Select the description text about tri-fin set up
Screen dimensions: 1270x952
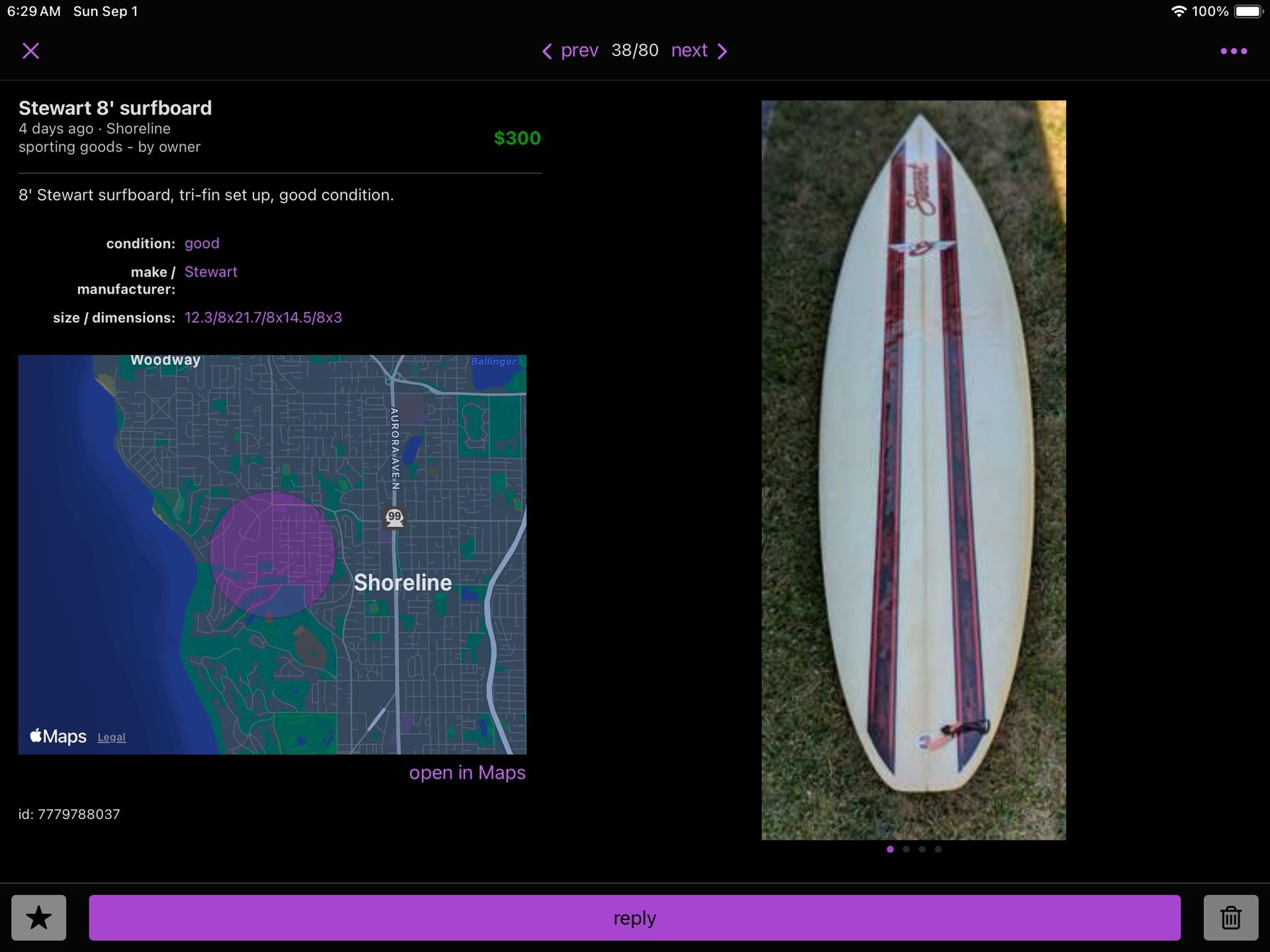pyautogui.click(x=206, y=195)
